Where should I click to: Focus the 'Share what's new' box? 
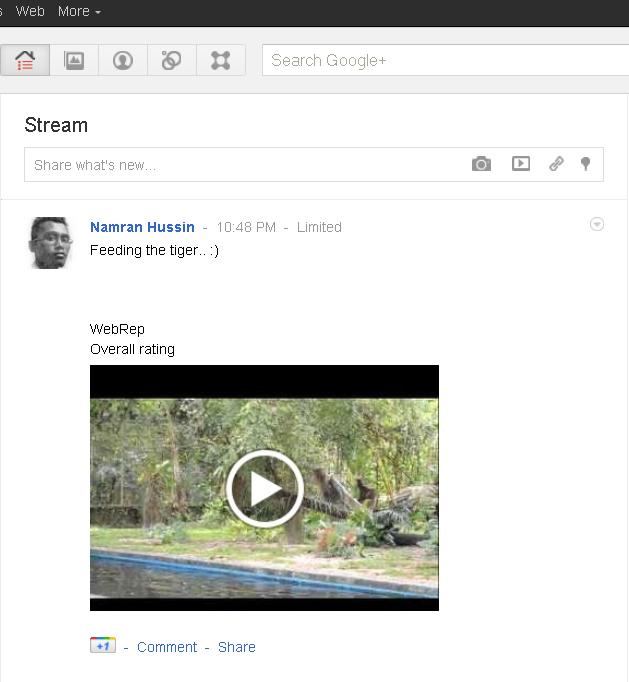[245, 165]
